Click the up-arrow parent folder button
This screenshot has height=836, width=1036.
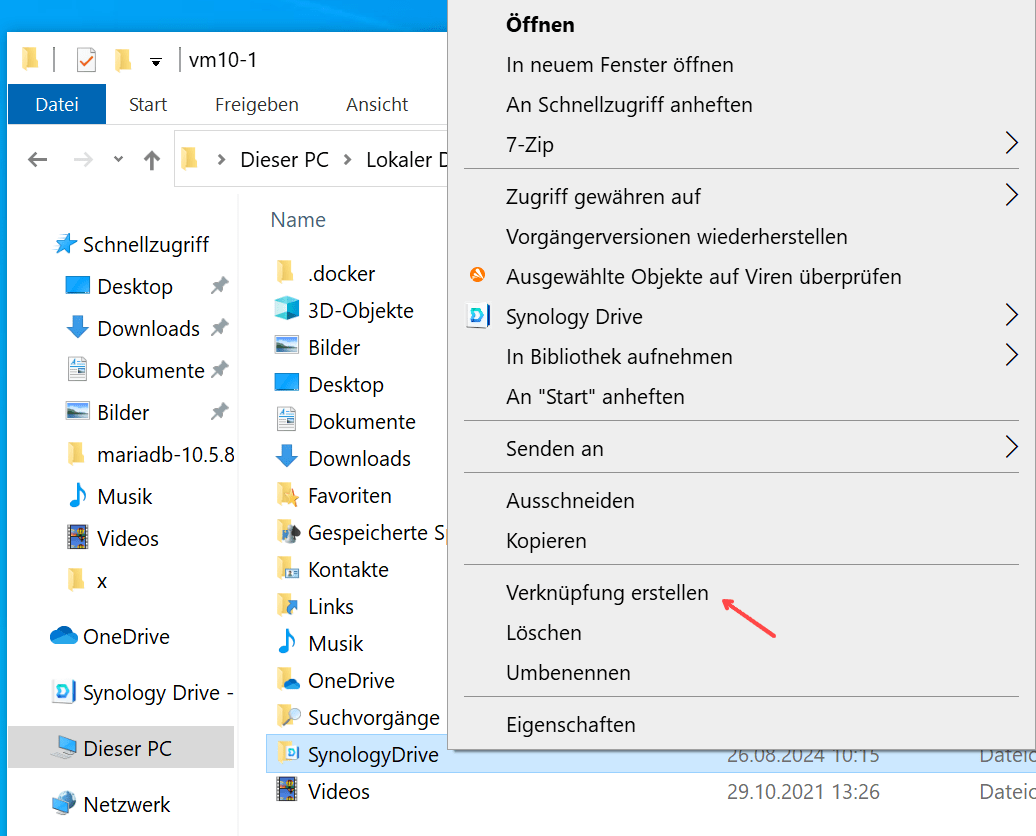click(152, 160)
